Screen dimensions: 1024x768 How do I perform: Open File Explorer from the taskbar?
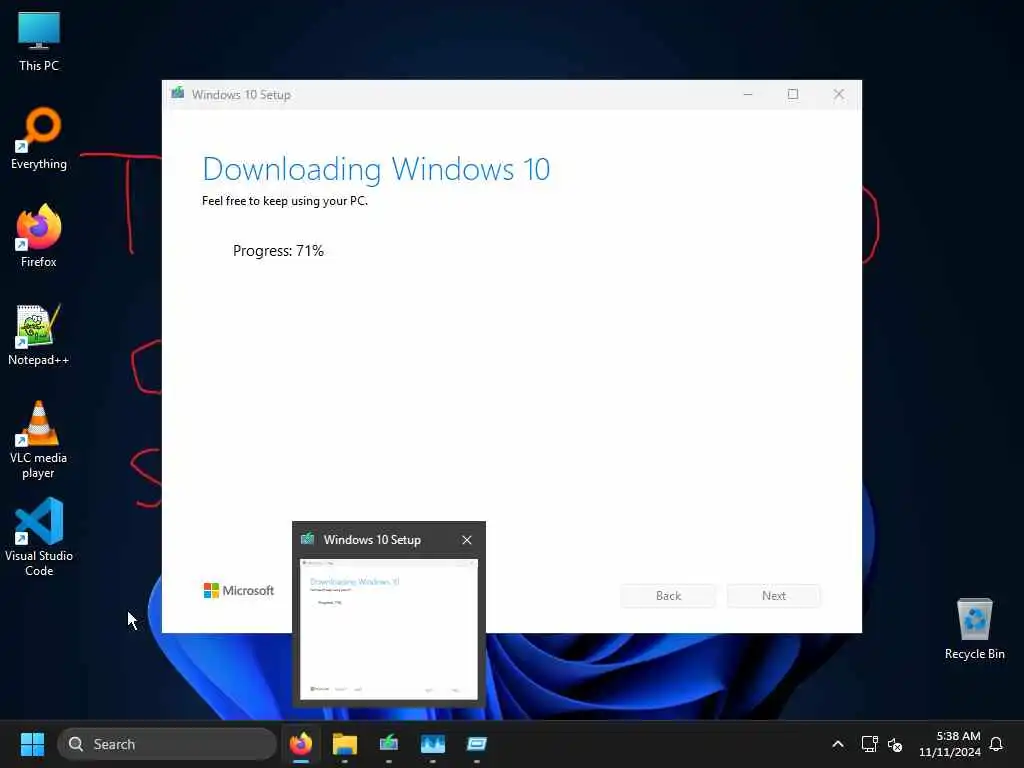(345, 744)
